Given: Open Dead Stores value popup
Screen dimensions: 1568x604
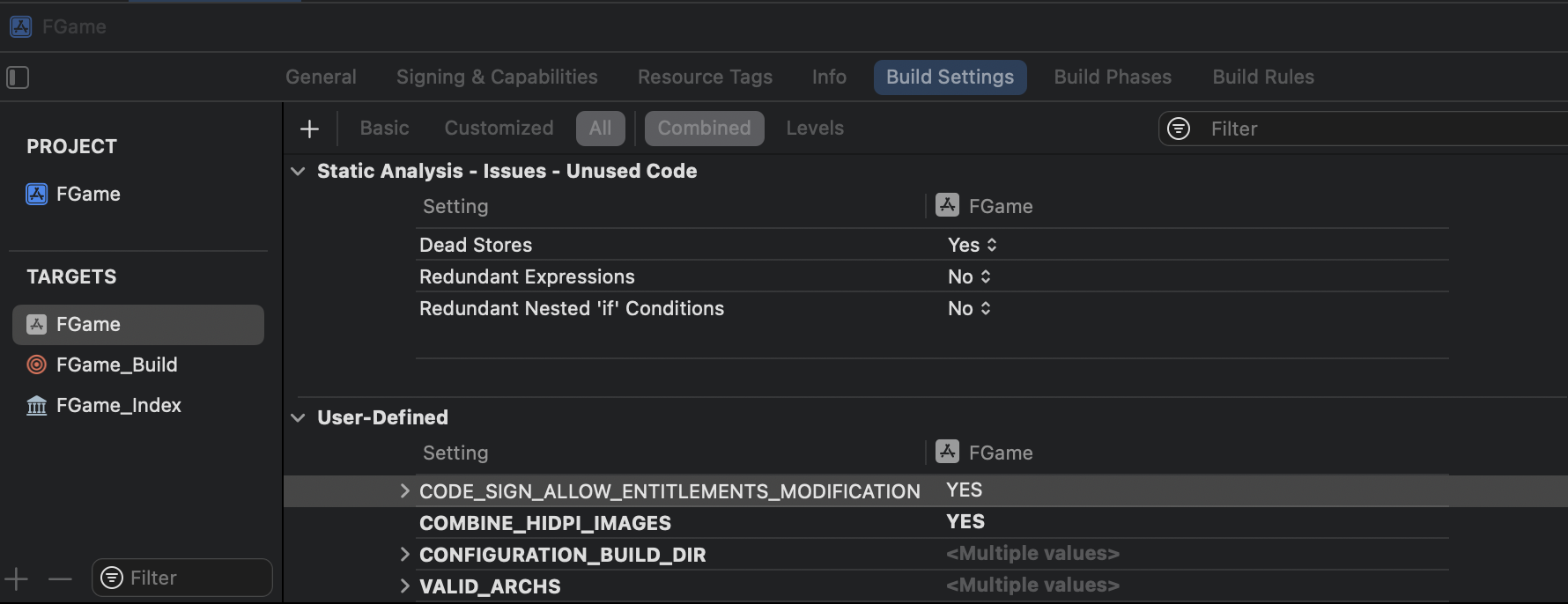Looking at the screenshot, I should tap(973, 245).
